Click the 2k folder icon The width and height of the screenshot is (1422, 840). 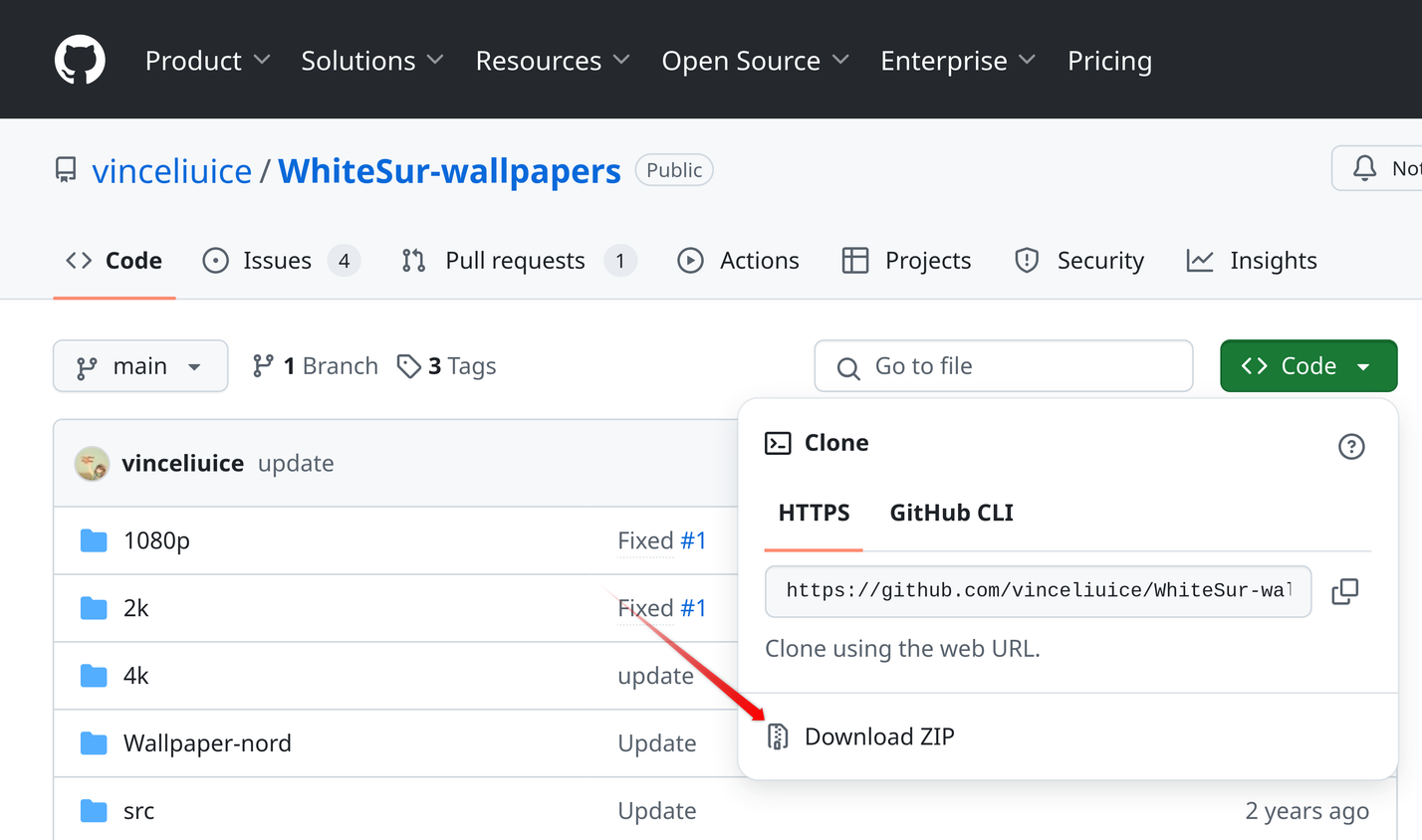pyautogui.click(x=94, y=608)
